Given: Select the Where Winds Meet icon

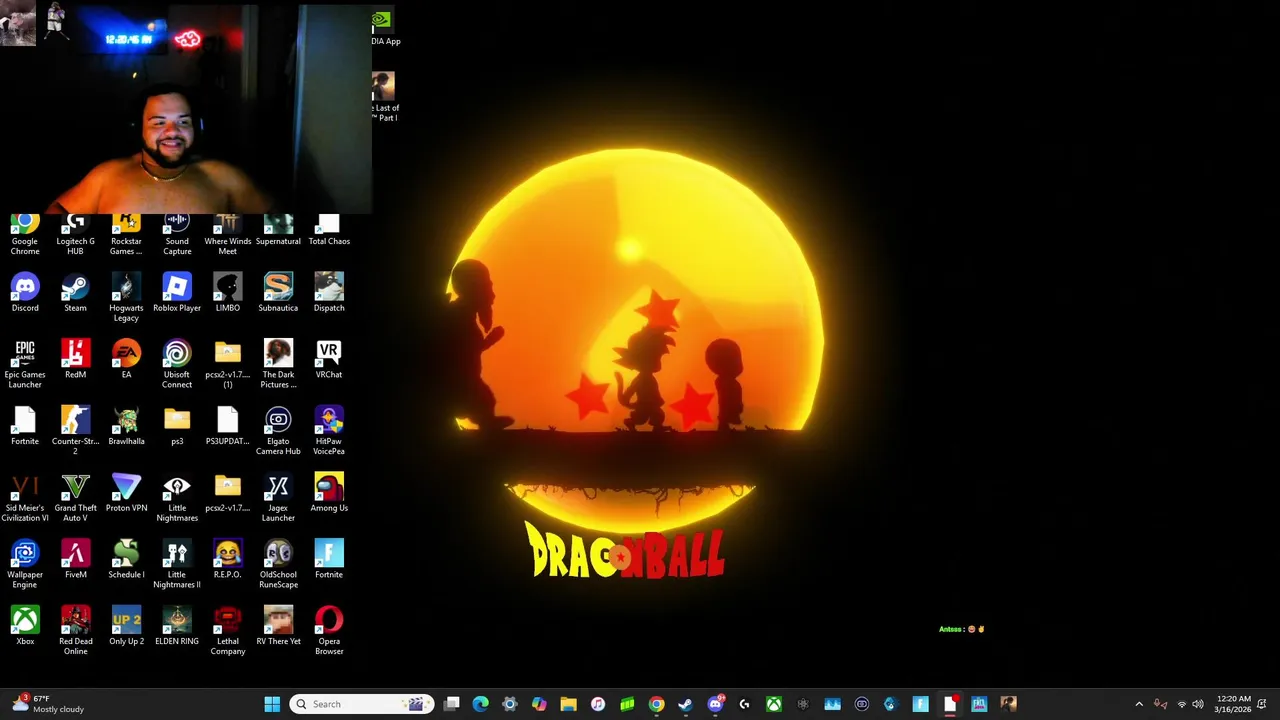Looking at the screenshot, I should pos(227,235).
